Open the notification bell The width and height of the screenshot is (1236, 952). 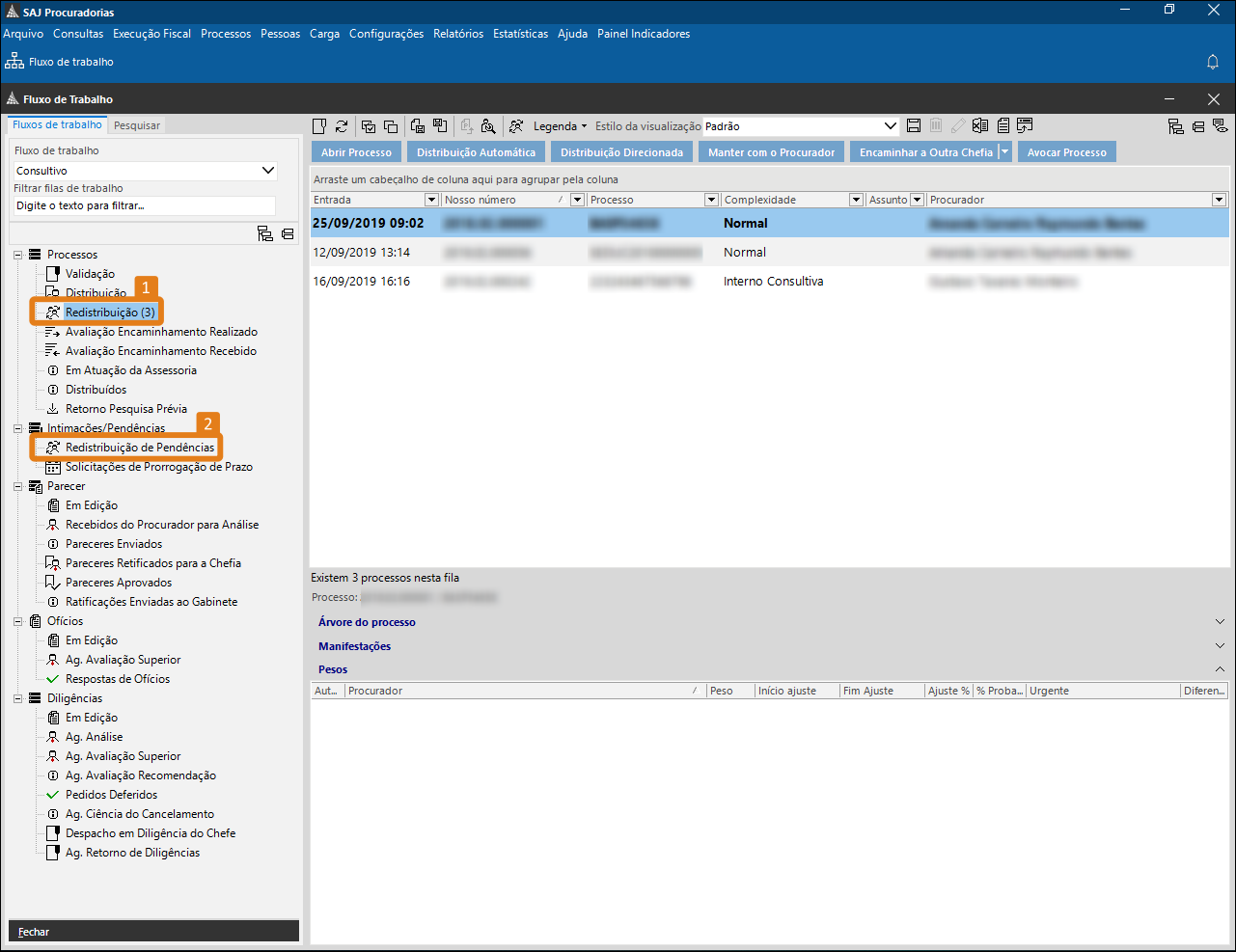pos(1213,62)
